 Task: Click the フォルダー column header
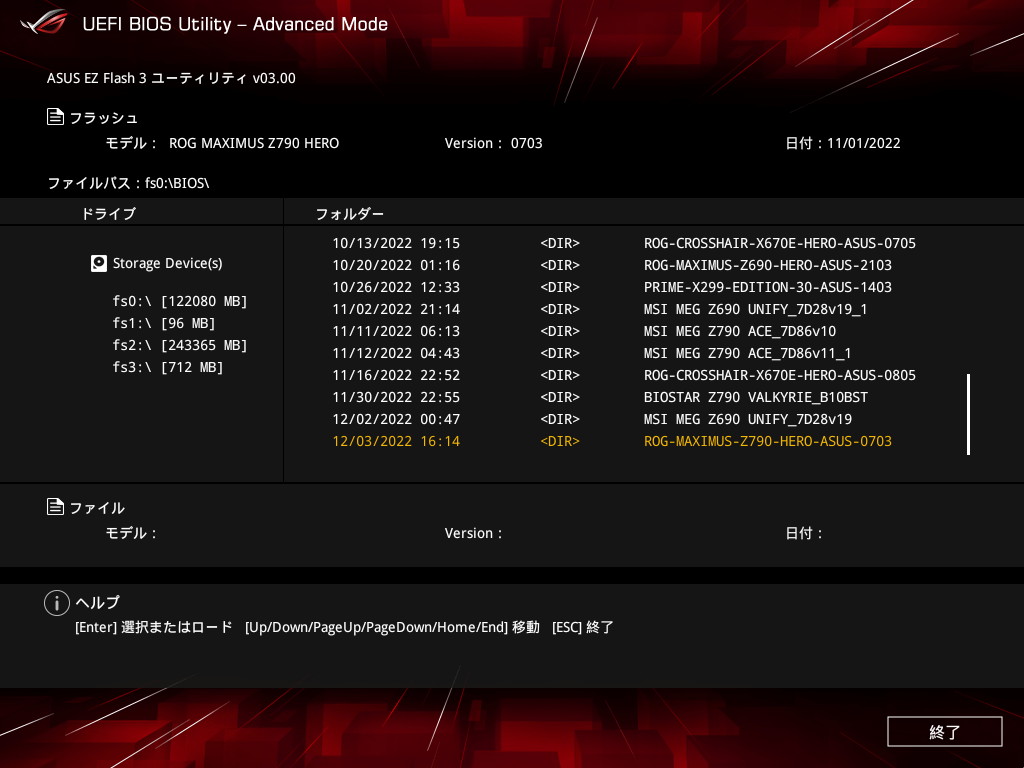pyautogui.click(x=349, y=214)
